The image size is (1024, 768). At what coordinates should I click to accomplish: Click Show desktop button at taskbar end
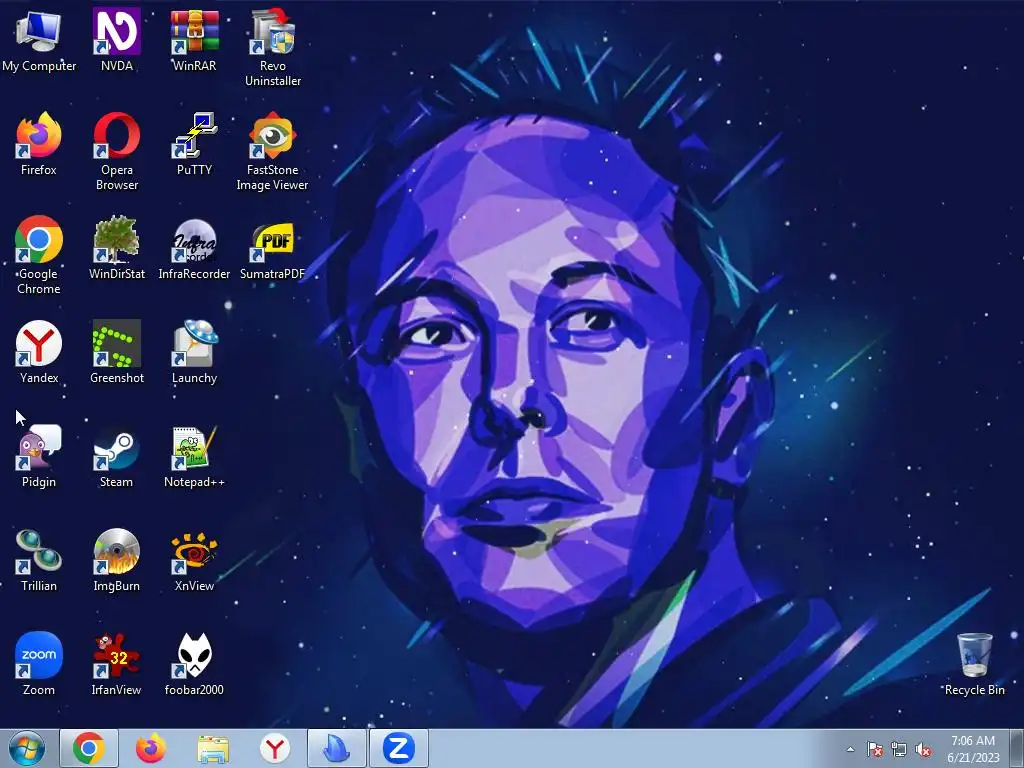click(1017, 748)
